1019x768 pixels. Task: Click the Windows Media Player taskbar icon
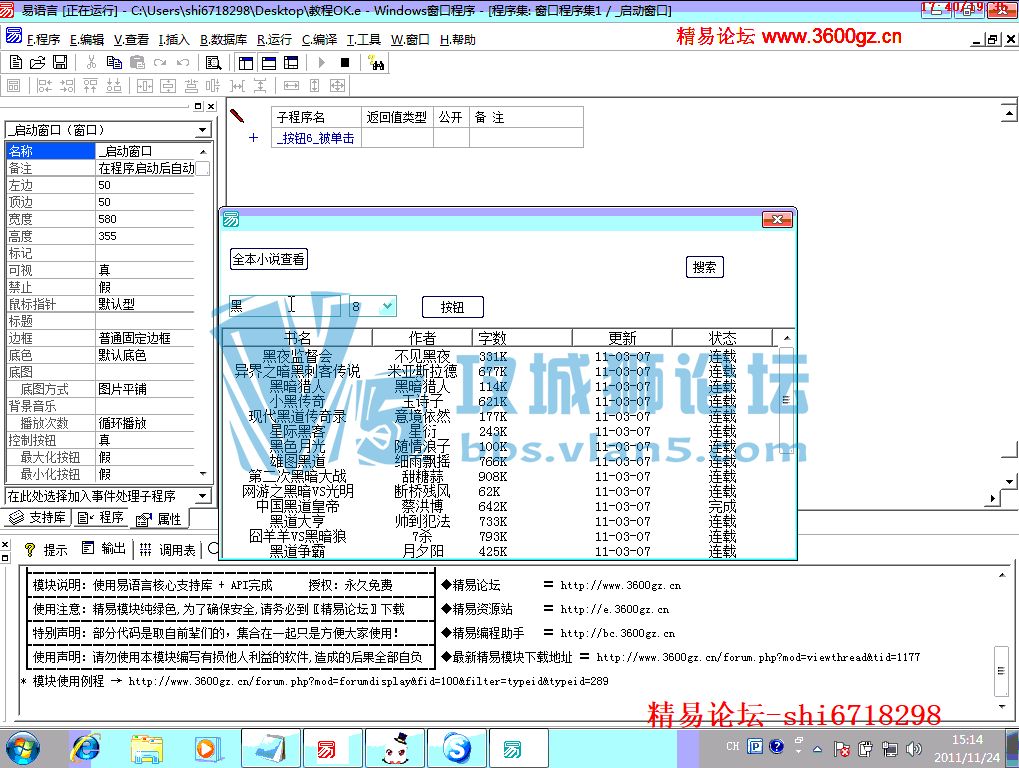[208, 749]
